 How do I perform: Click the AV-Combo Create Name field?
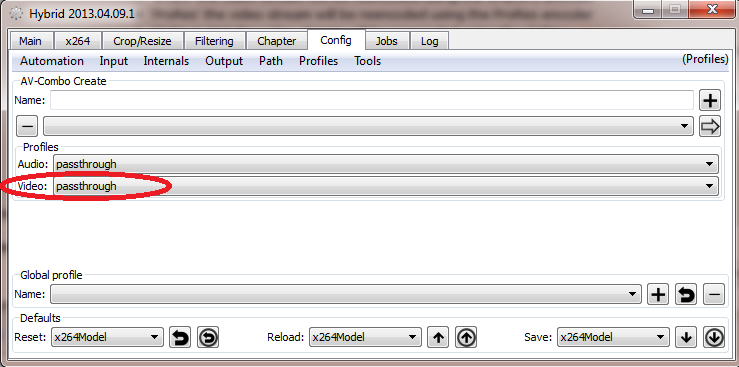[372, 100]
